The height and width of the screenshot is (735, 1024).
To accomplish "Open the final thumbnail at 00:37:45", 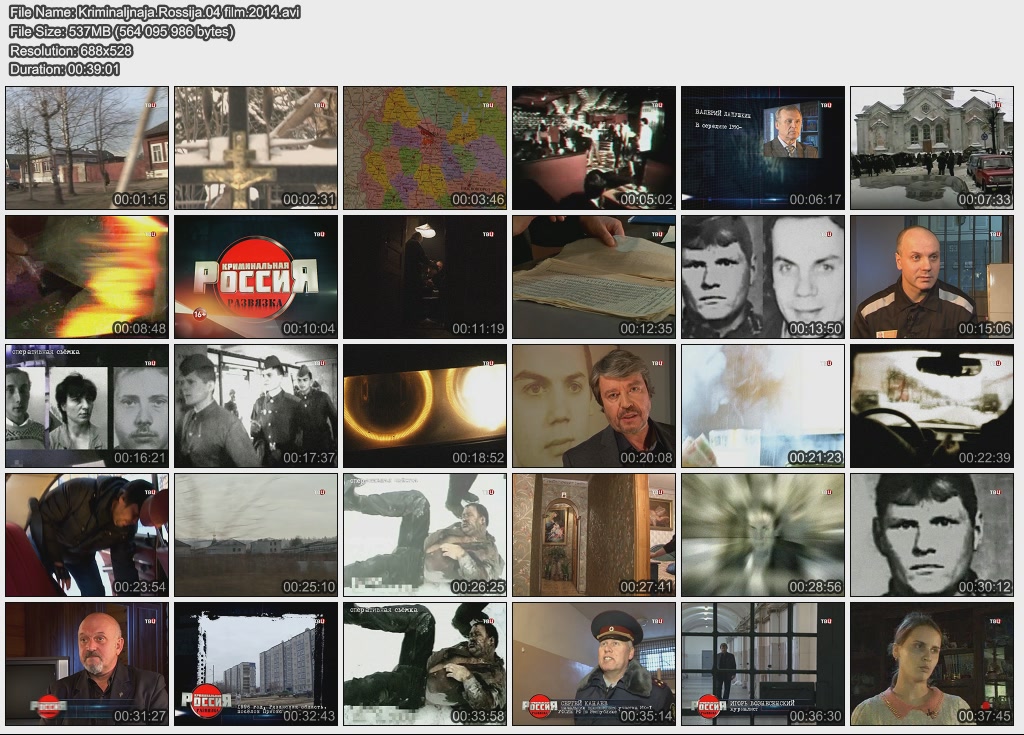I will 932,663.
